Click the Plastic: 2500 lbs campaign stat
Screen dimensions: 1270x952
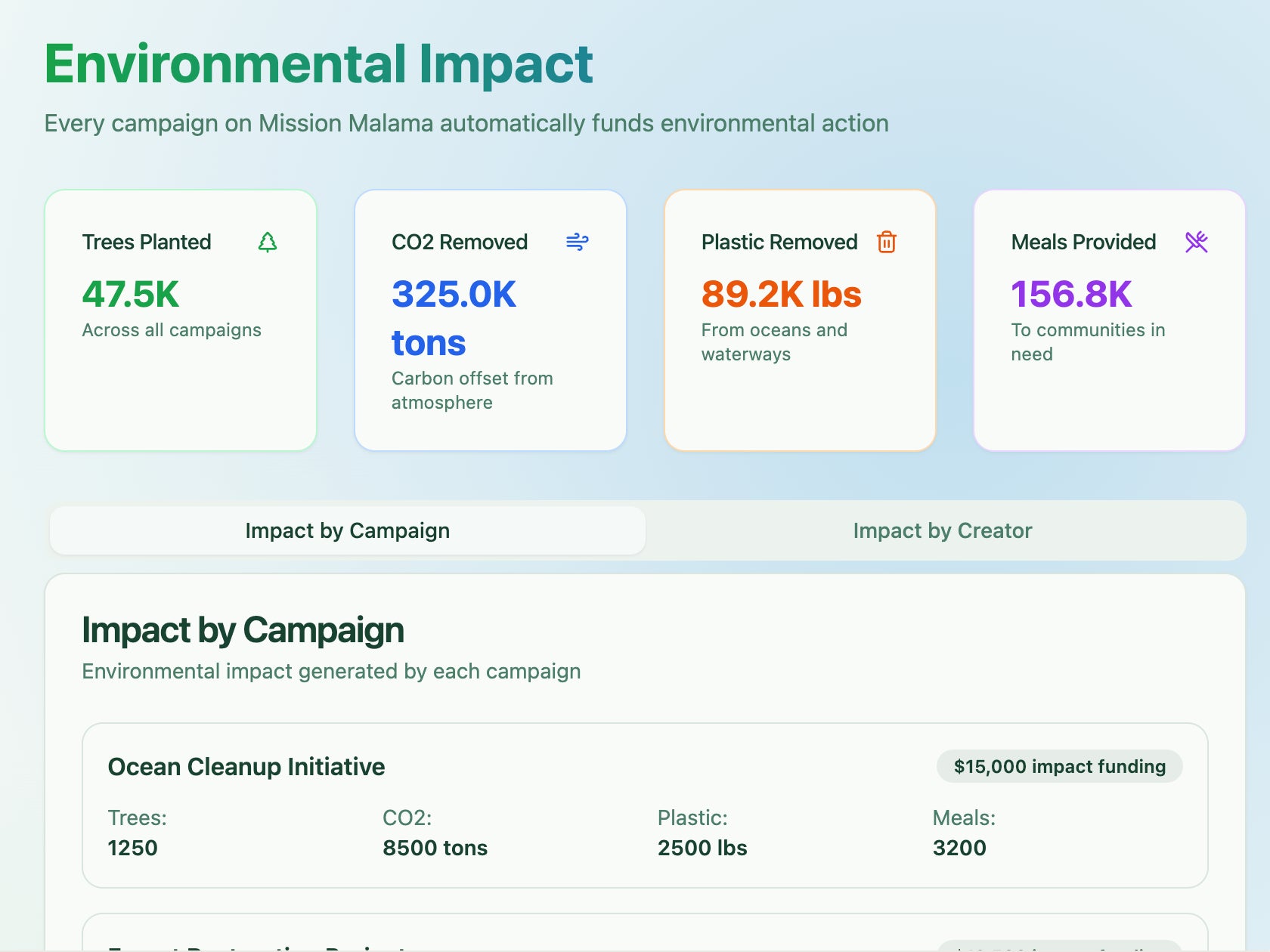(702, 833)
